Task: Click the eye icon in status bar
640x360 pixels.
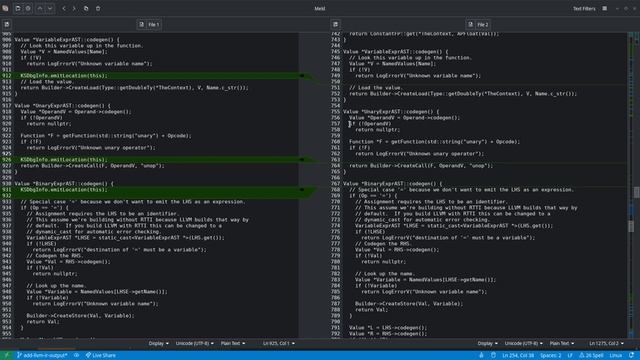Action: [x=76, y=355]
